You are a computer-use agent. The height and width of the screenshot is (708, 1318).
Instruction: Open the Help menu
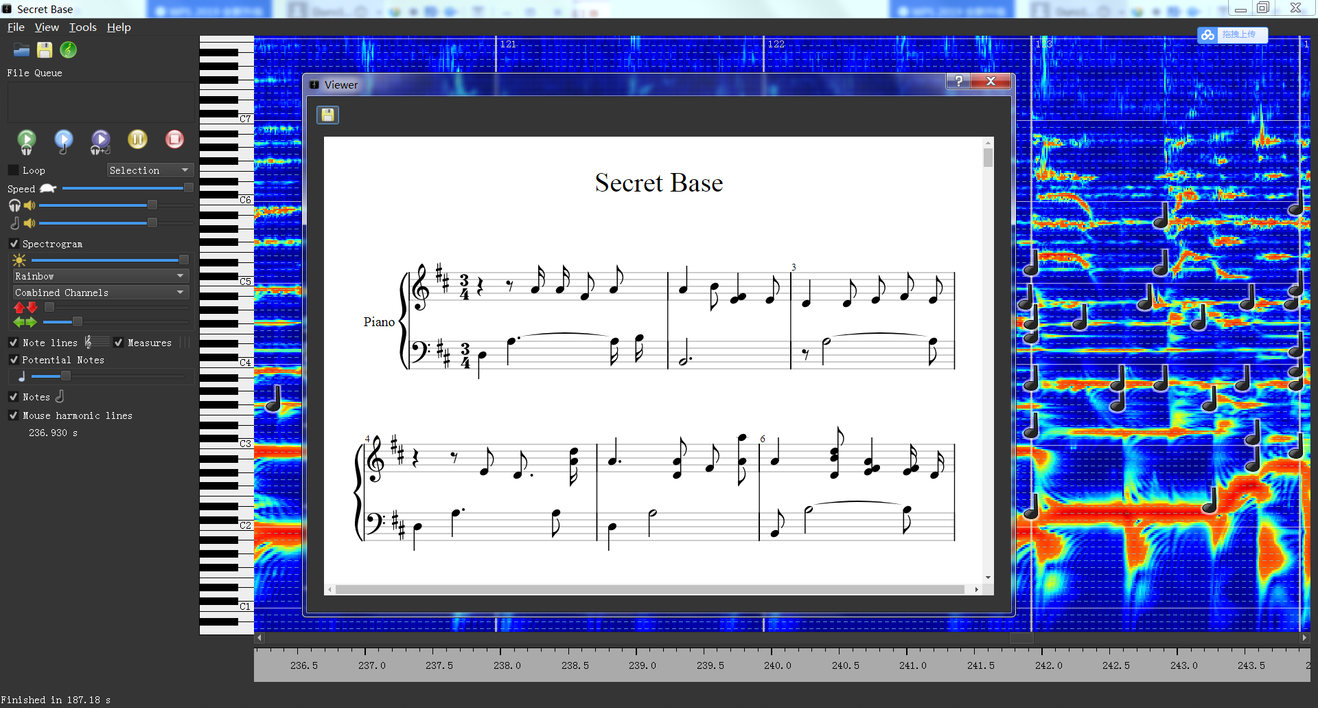pyautogui.click(x=119, y=27)
